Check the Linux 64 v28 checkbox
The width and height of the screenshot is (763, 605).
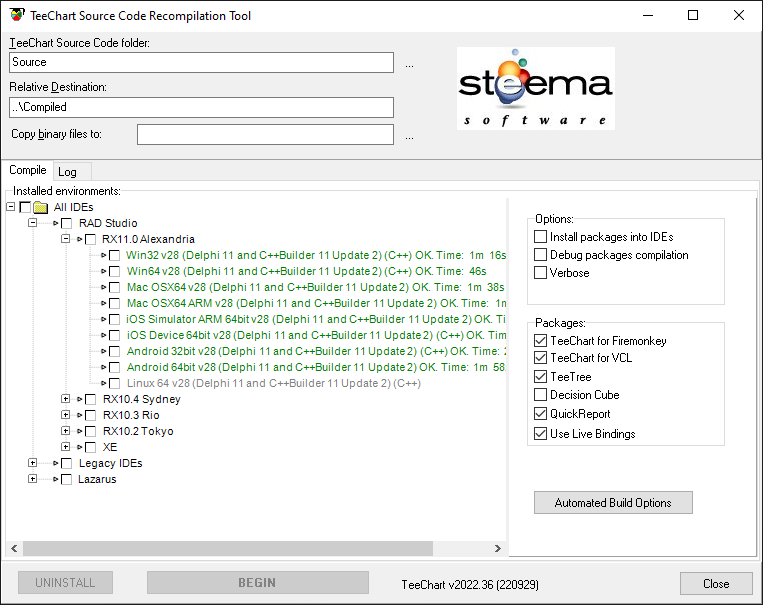tap(114, 384)
